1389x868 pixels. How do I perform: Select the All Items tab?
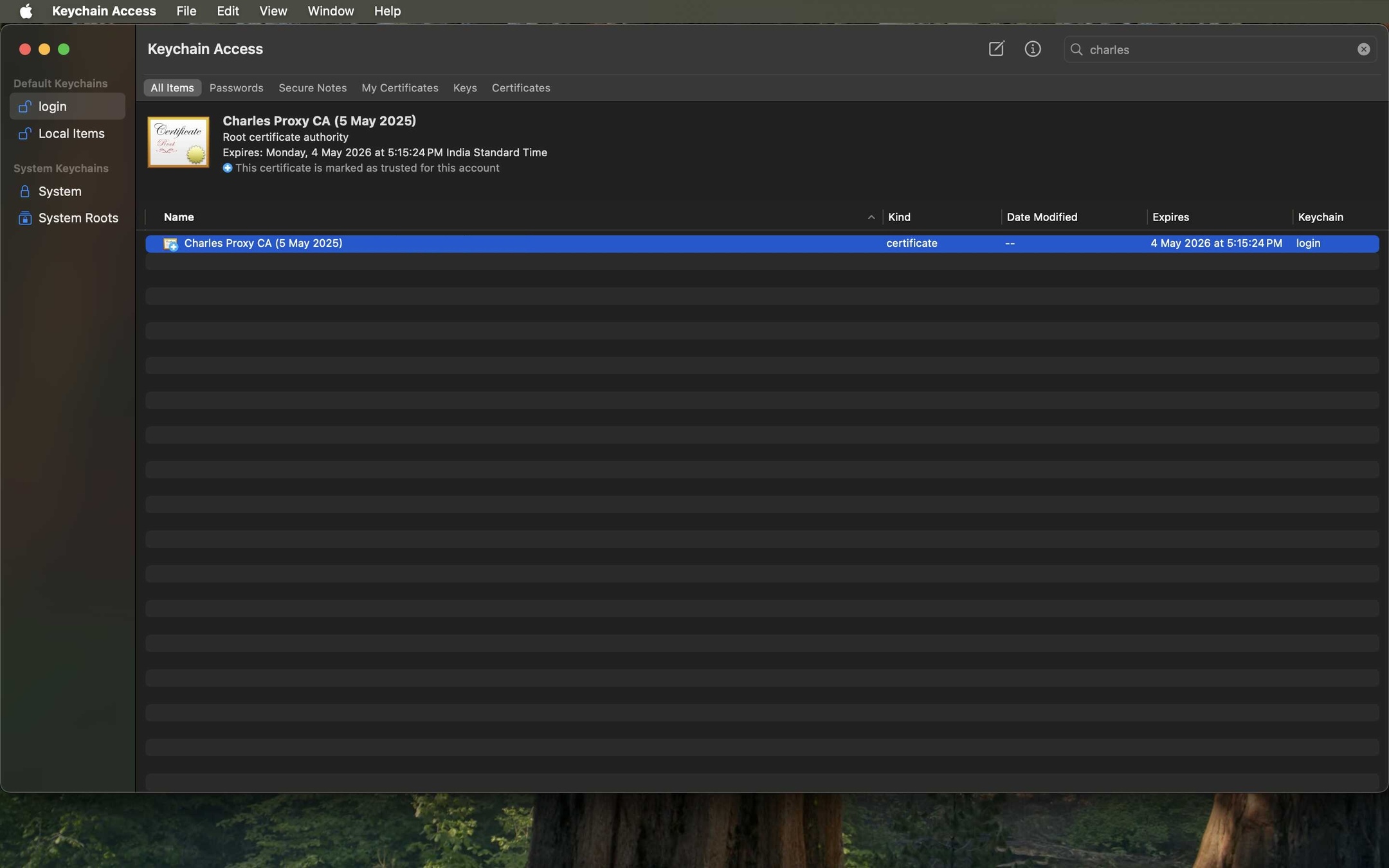172,88
